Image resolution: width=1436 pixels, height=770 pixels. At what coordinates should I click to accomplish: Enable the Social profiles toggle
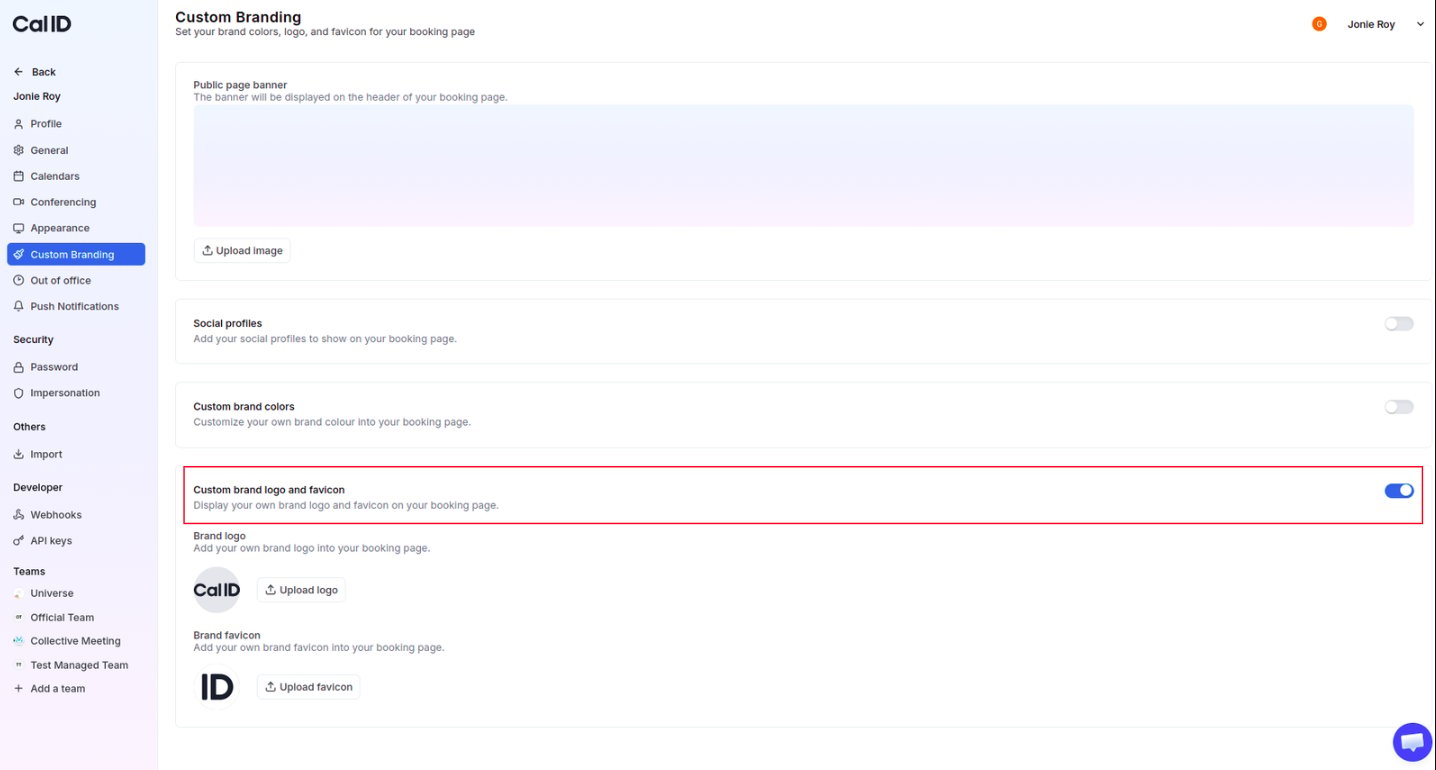pos(1399,324)
